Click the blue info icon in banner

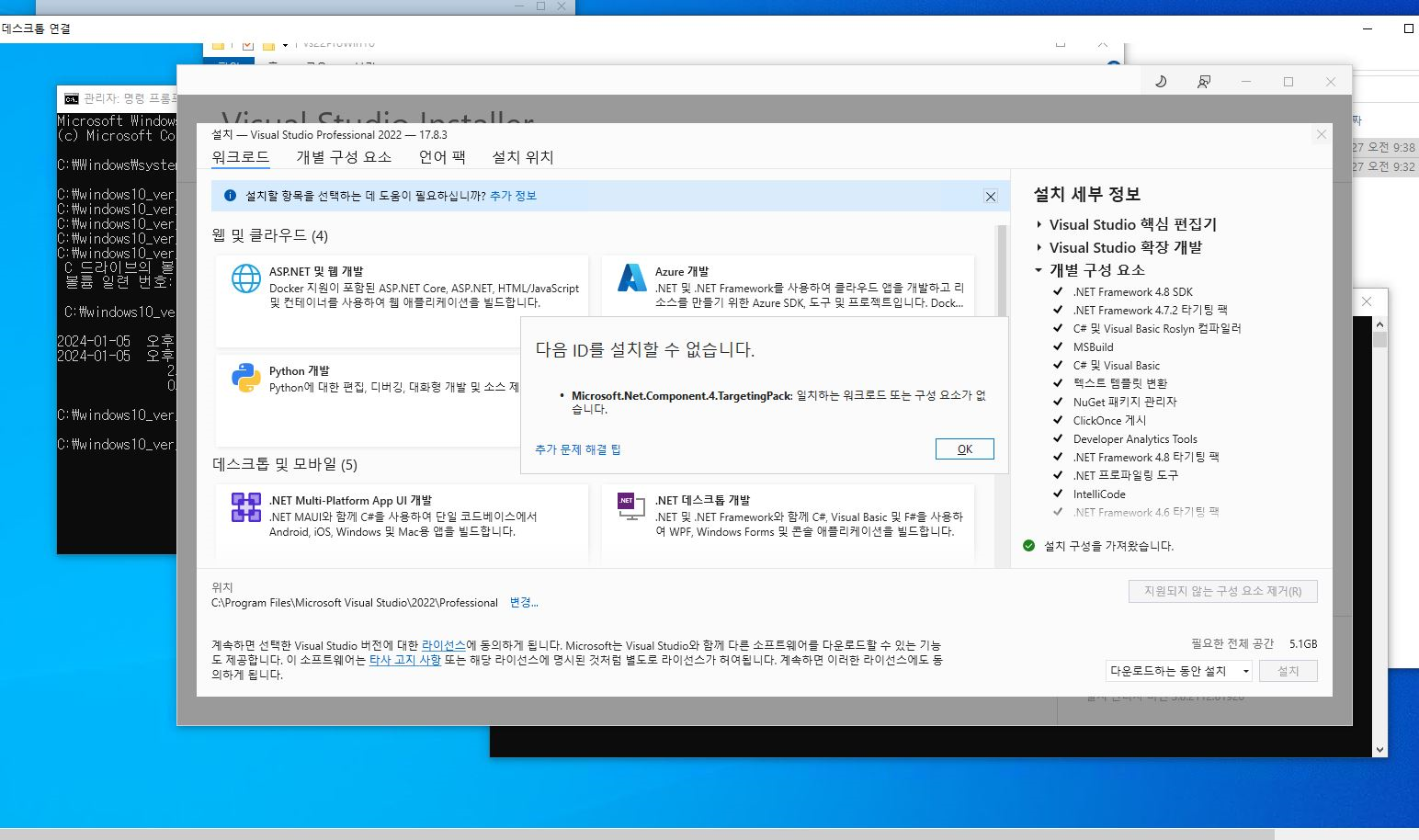pyautogui.click(x=230, y=196)
